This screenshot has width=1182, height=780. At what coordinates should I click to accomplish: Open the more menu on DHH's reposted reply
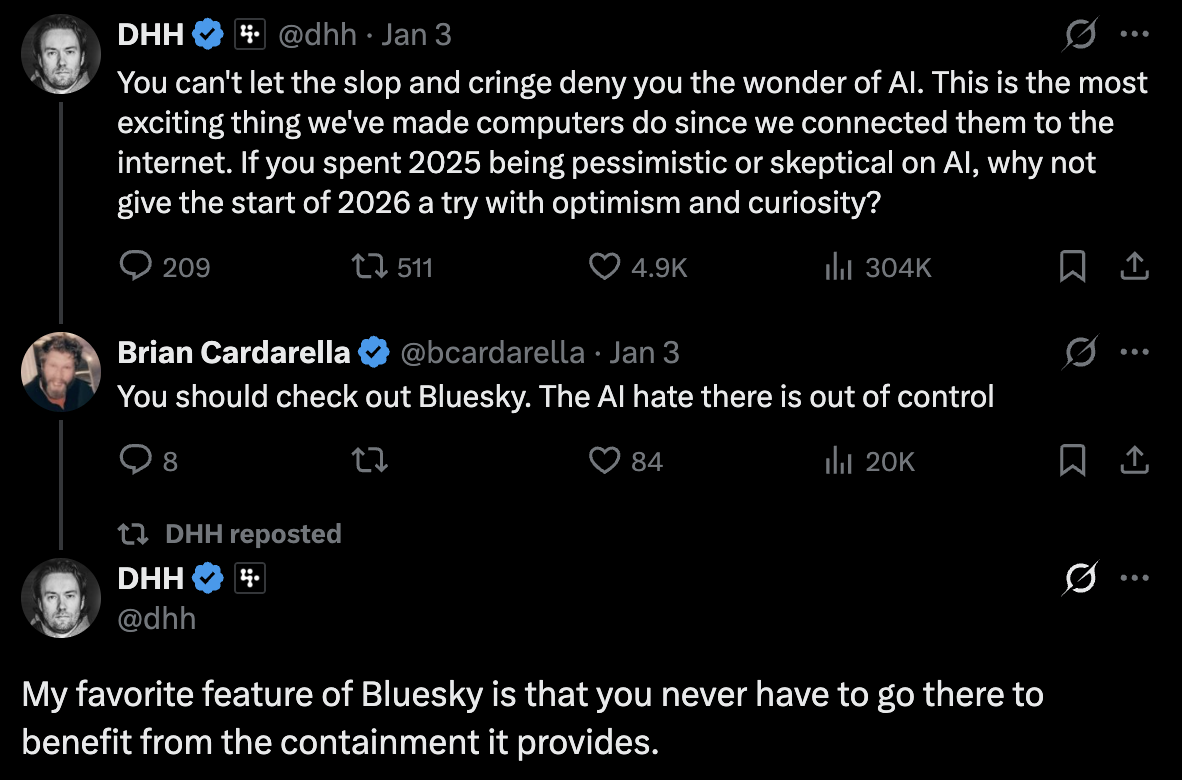(x=1135, y=577)
